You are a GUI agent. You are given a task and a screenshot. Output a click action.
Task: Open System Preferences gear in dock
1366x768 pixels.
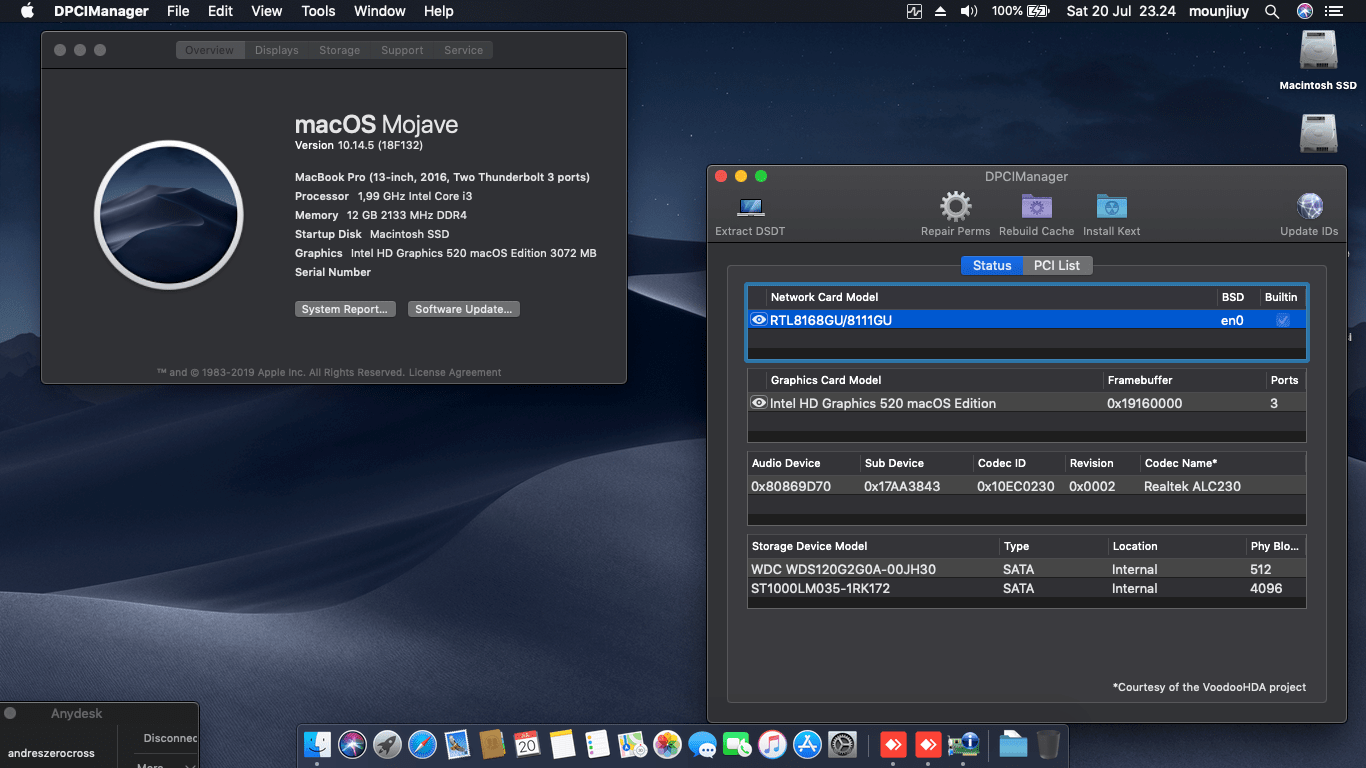click(843, 744)
